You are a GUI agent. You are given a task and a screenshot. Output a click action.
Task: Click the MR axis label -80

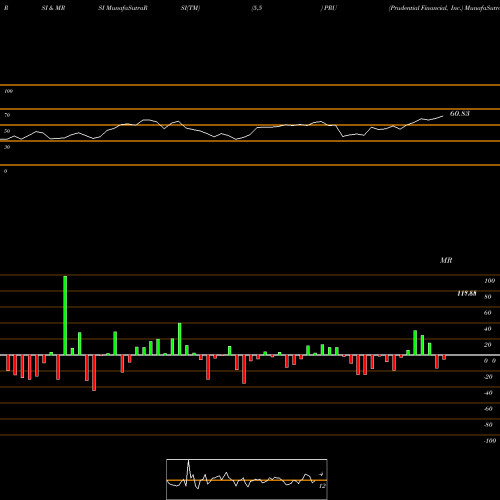488,425
